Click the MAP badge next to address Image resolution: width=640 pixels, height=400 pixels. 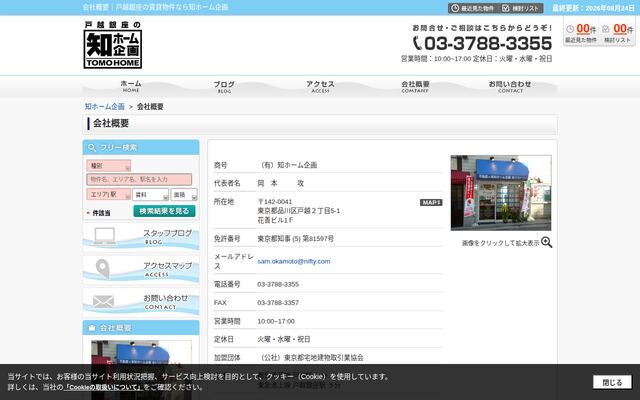pos(431,202)
